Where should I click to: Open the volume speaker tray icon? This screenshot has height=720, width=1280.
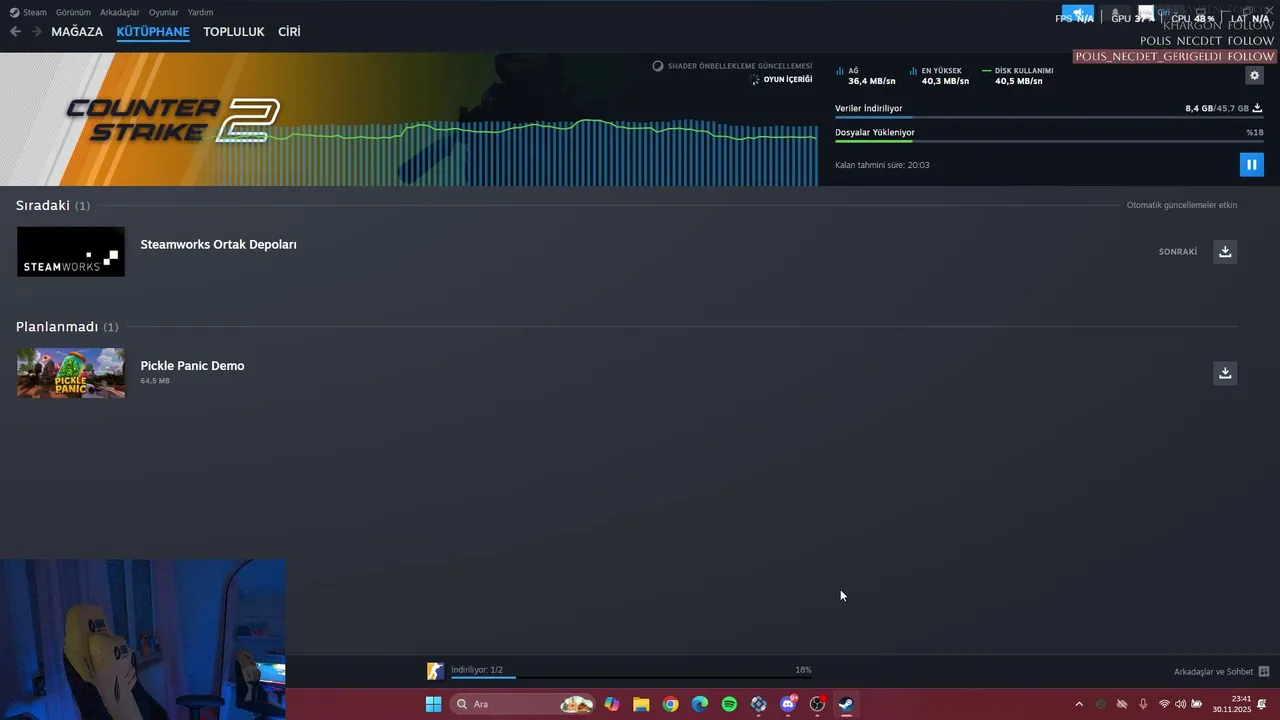1180,704
